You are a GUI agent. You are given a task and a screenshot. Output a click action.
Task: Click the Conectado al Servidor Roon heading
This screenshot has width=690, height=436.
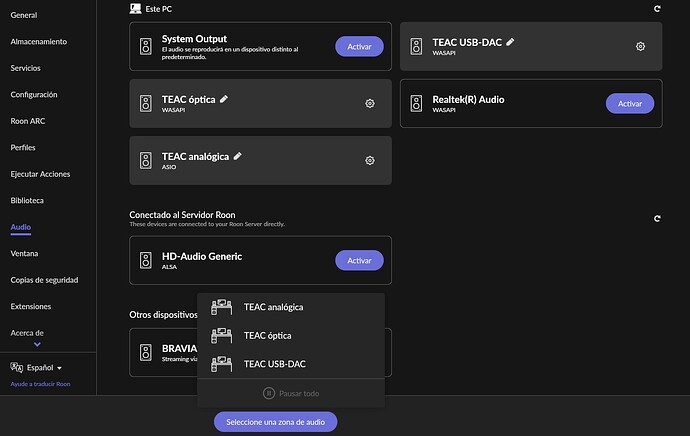point(182,215)
